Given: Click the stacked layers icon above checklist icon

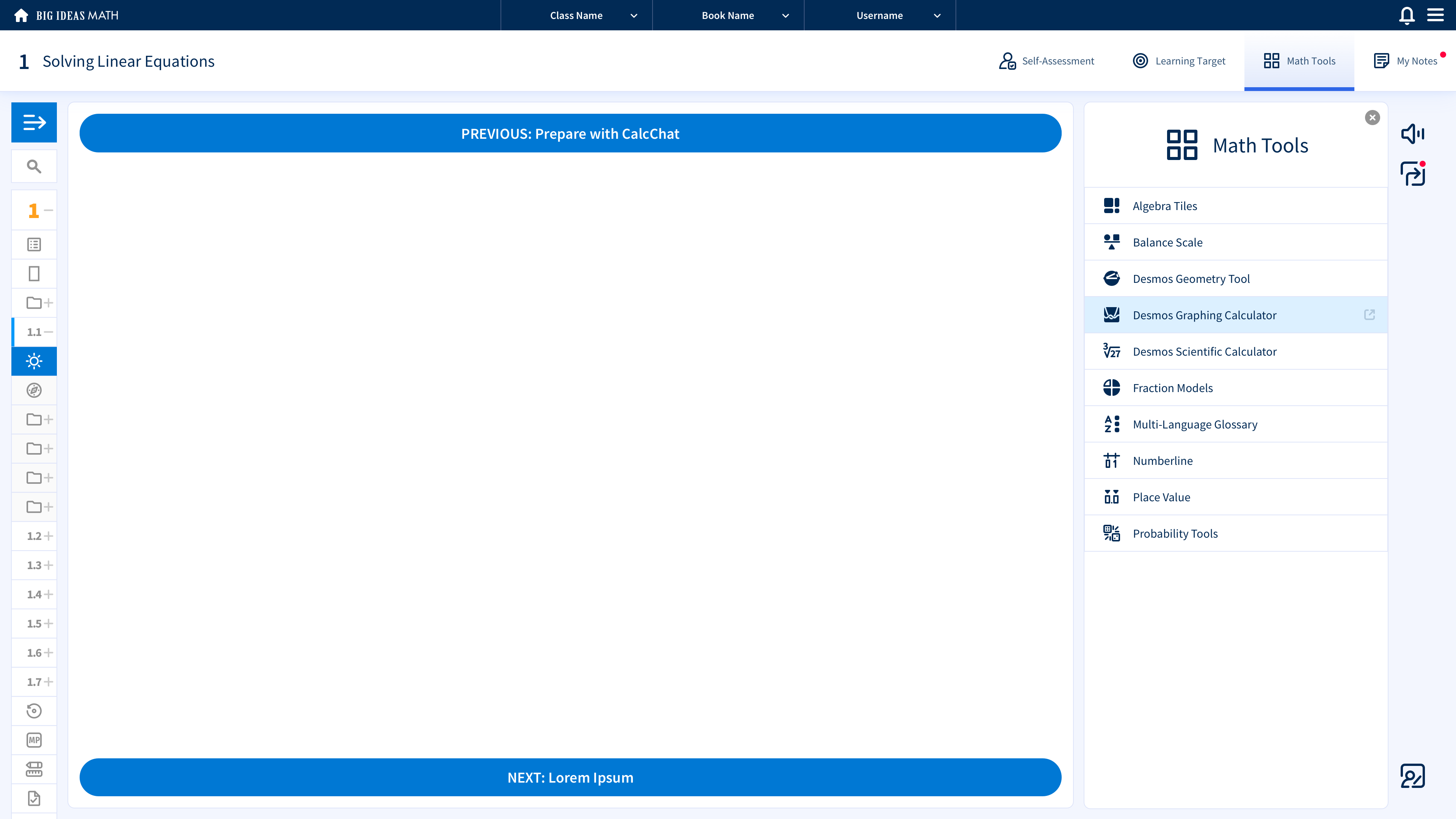Looking at the screenshot, I should tap(34, 769).
